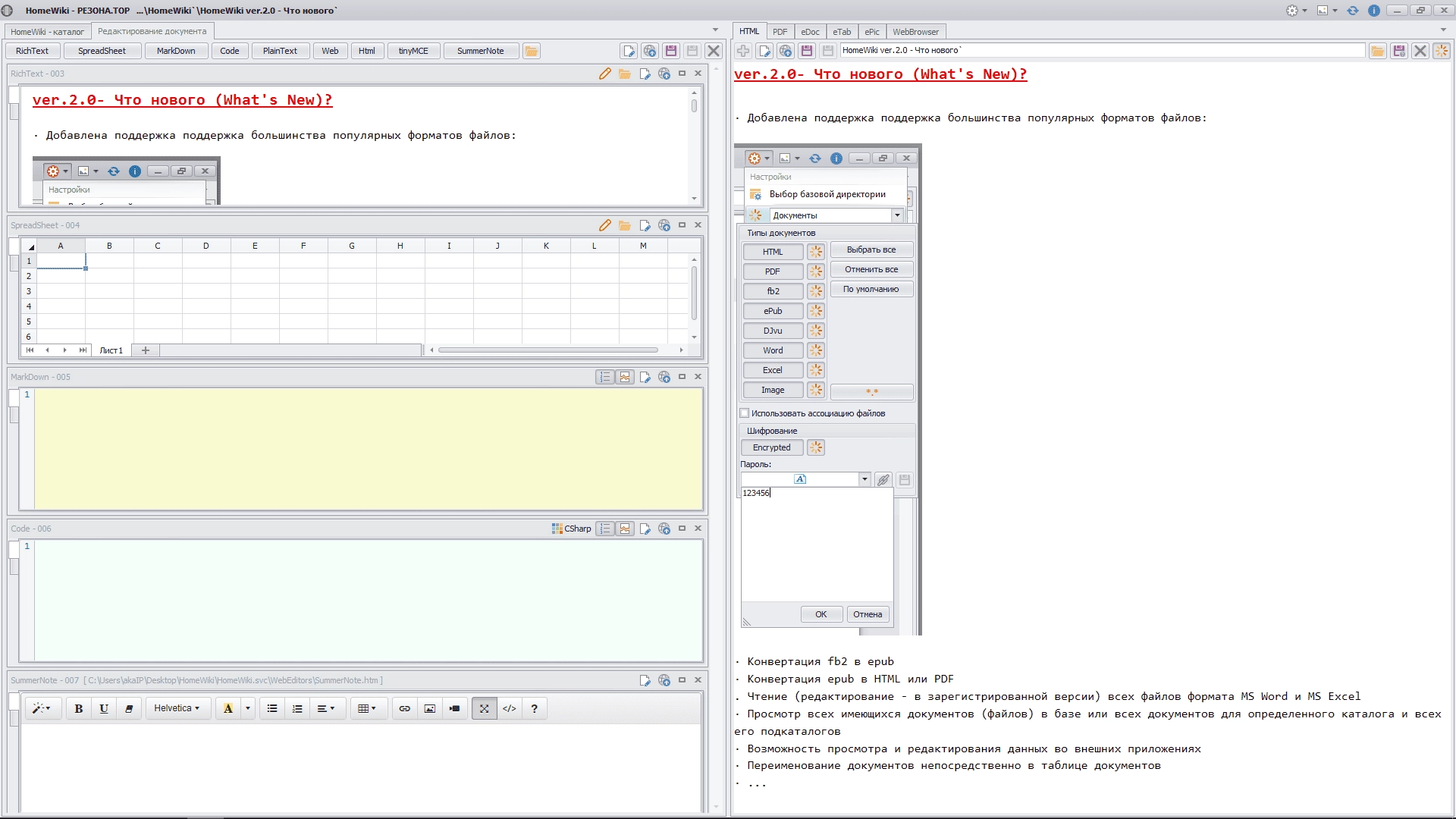
Task: Click the RichText editor button
Action: pos(32,51)
